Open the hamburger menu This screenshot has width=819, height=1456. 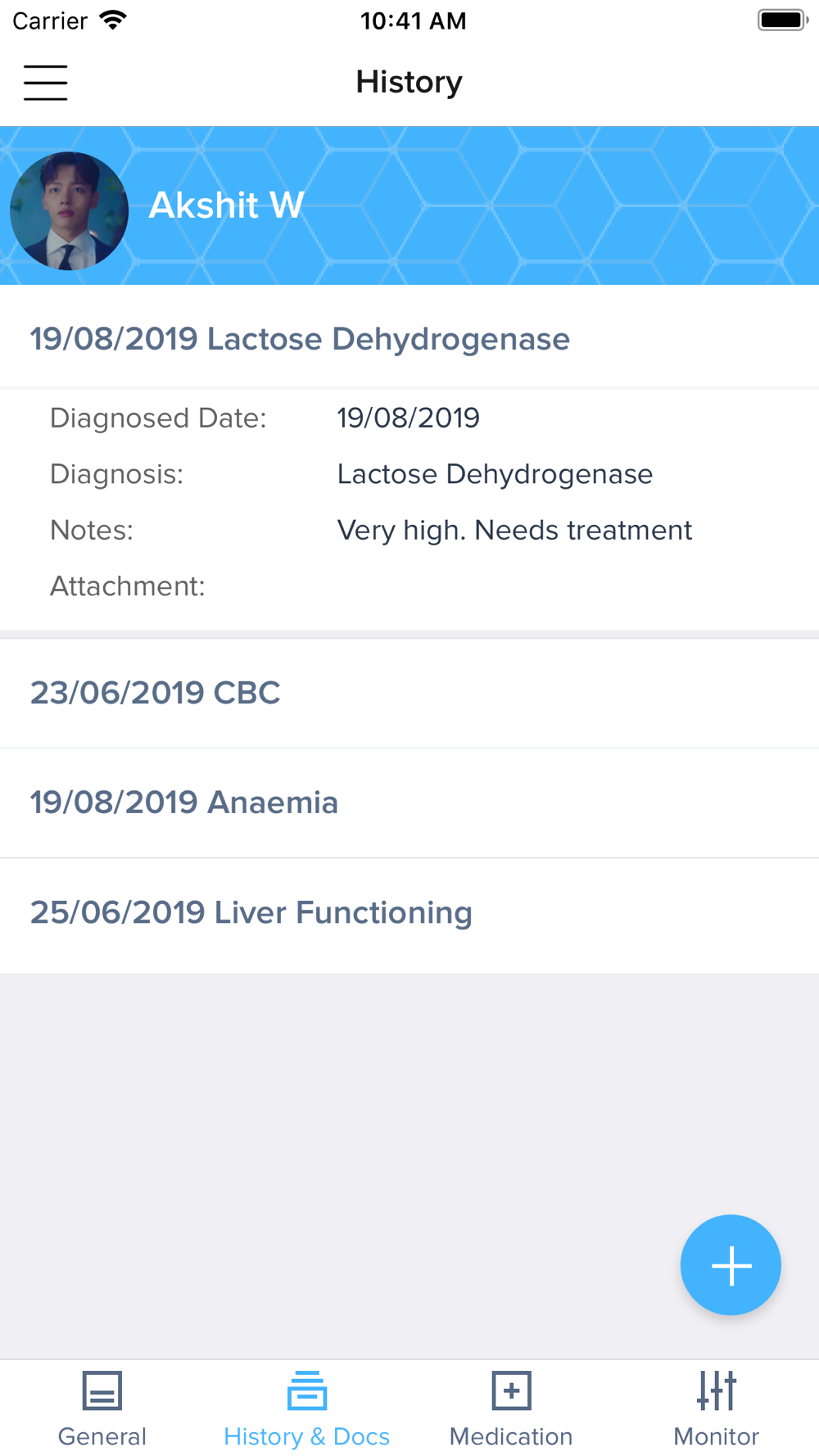[45, 83]
